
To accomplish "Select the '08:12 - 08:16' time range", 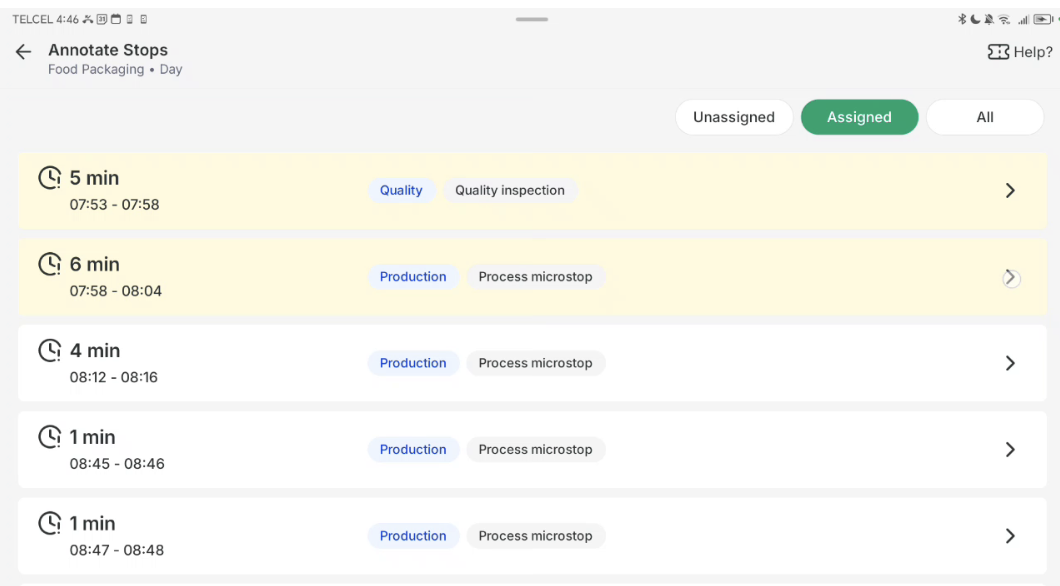I will click(x=114, y=378).
